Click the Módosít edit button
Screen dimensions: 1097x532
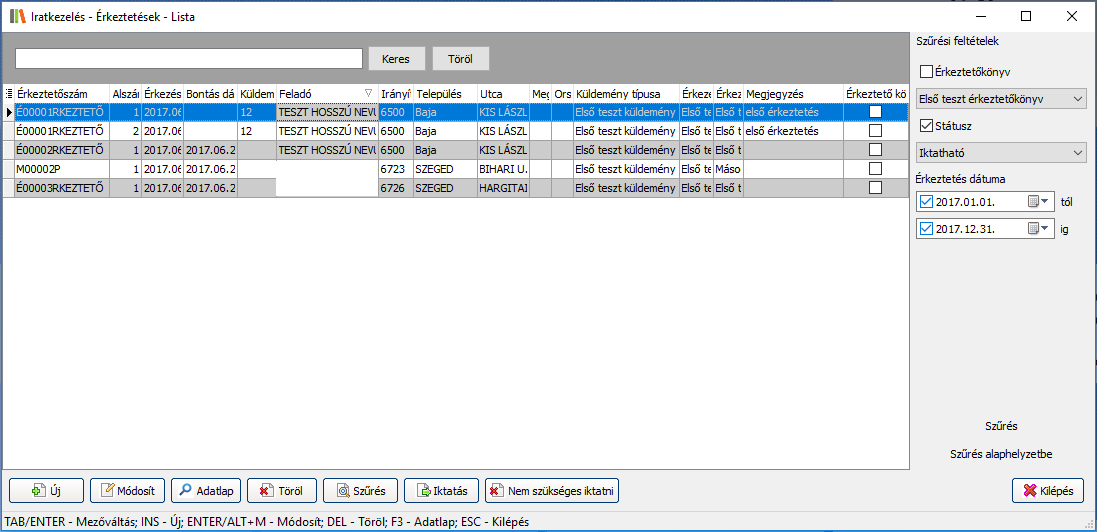click(128, 491)
